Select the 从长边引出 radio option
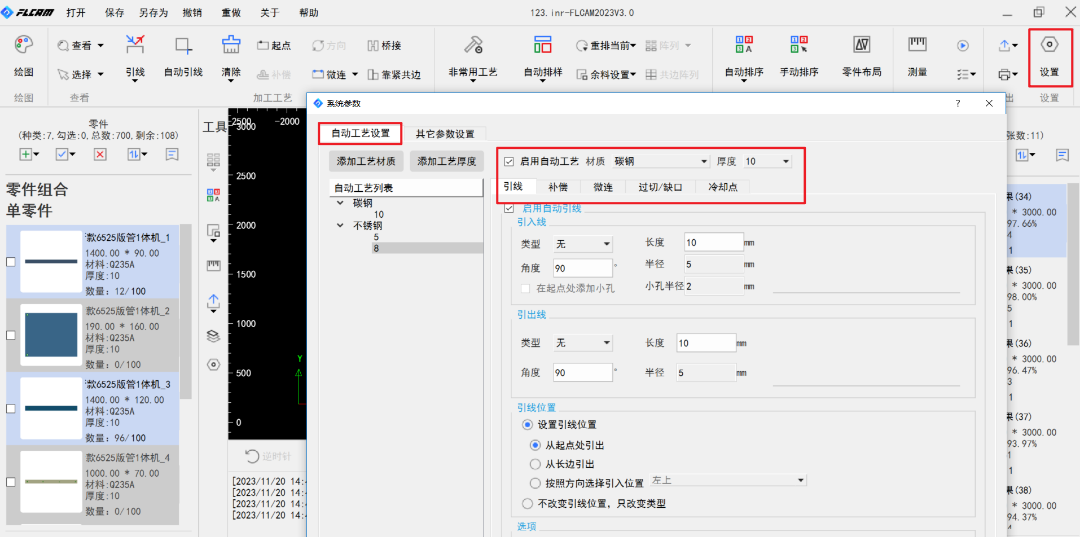Screen dimensions: 1080x537 [x=535, y=464]
